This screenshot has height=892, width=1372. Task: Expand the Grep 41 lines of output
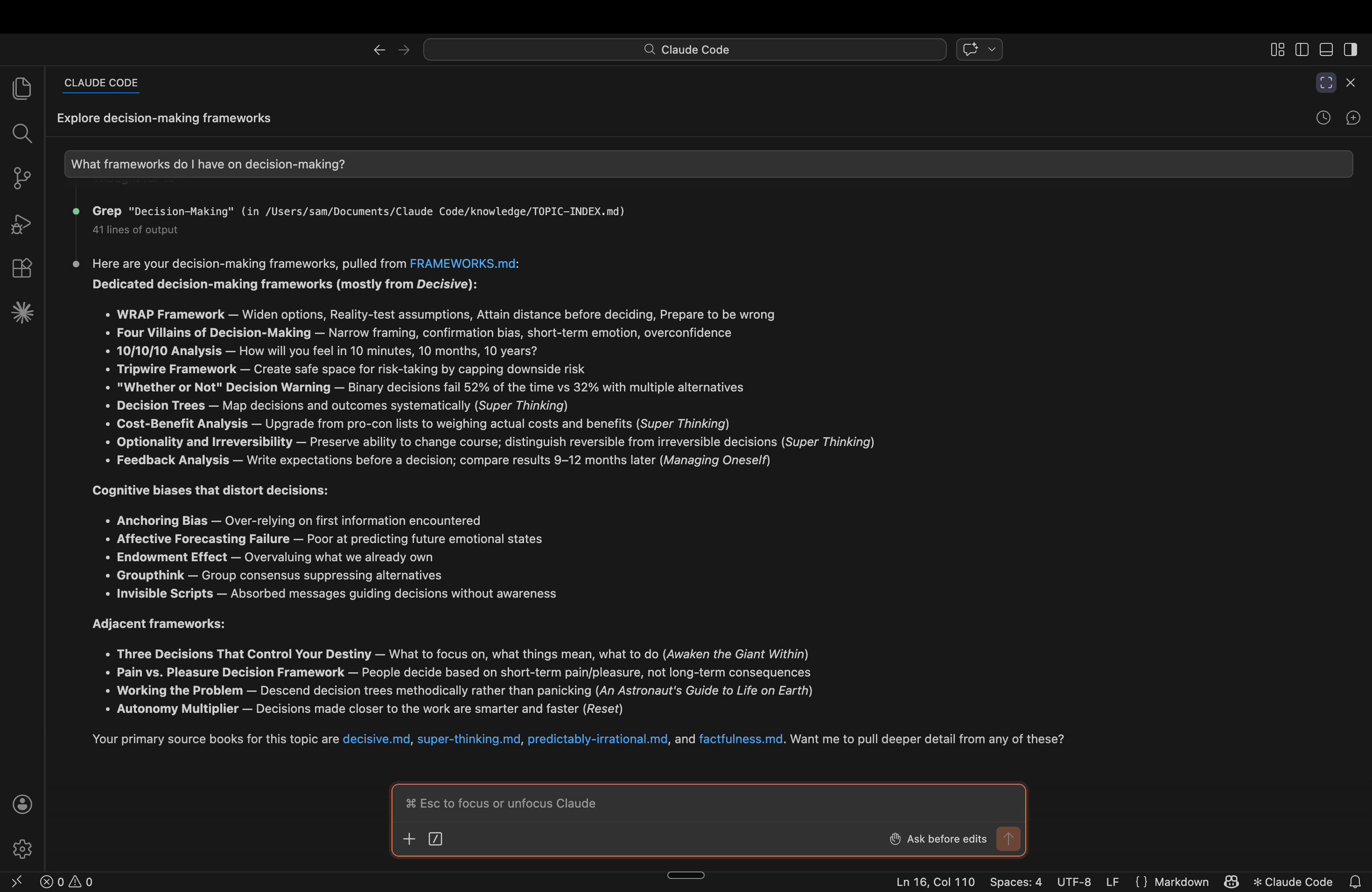point(135,230)
